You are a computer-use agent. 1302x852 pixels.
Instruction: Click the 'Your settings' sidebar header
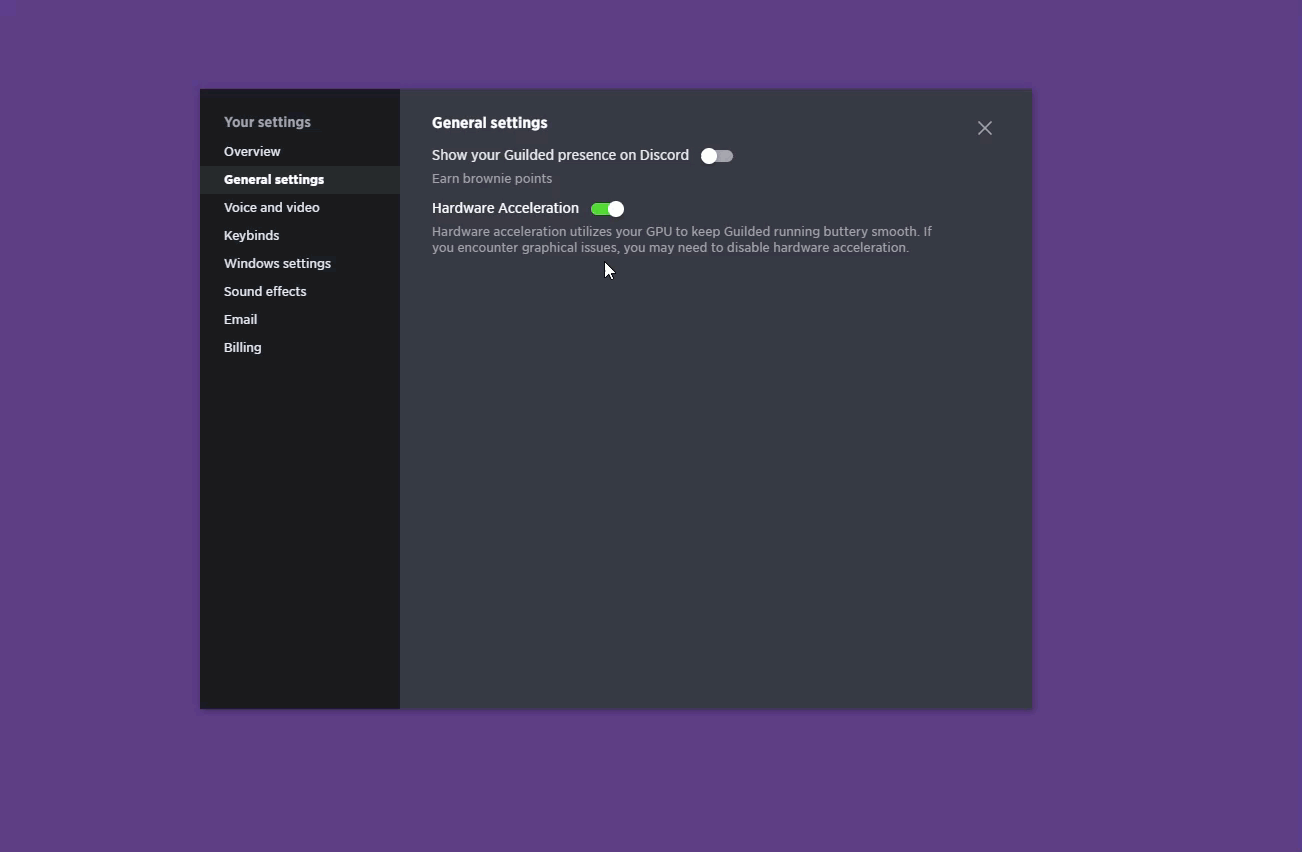click(267, 122)
